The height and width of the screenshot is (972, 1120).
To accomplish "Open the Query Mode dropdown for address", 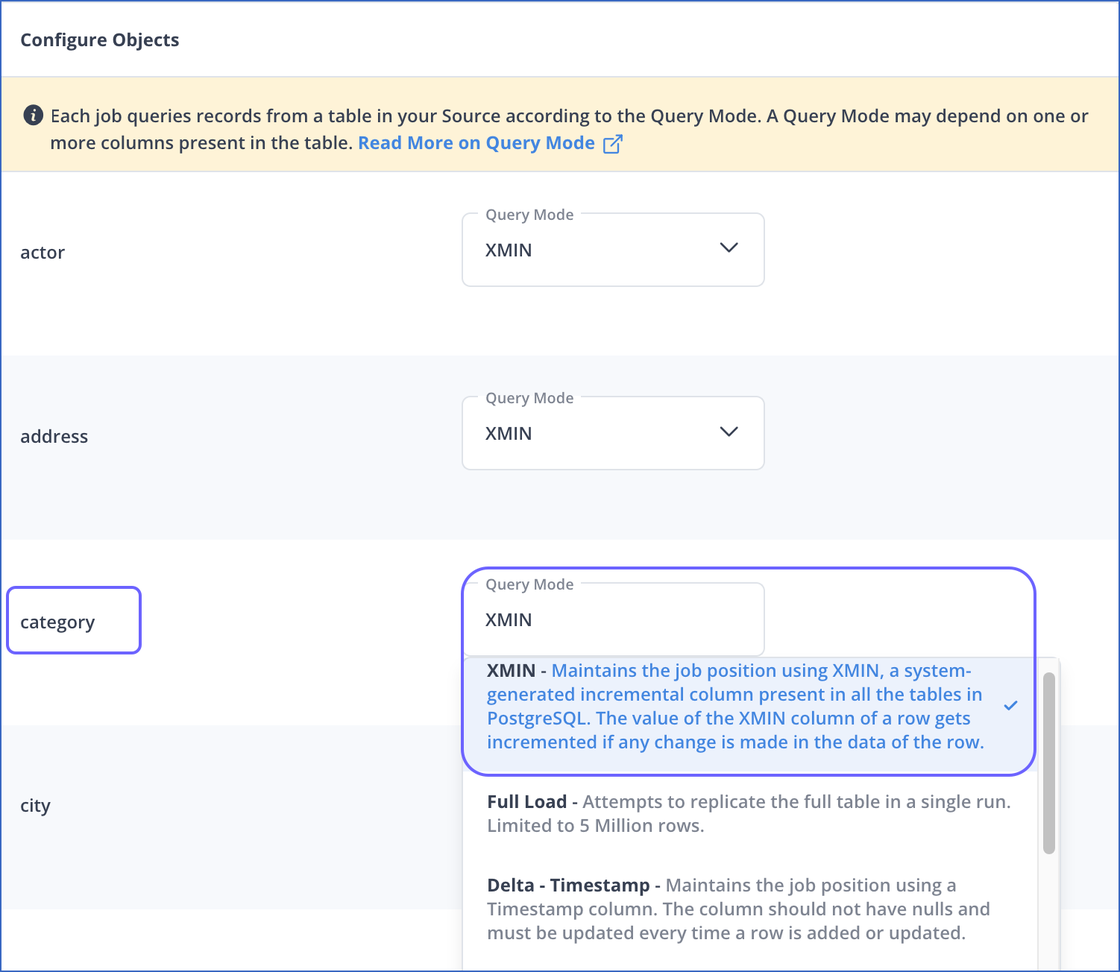I will (x=613, y=432).
